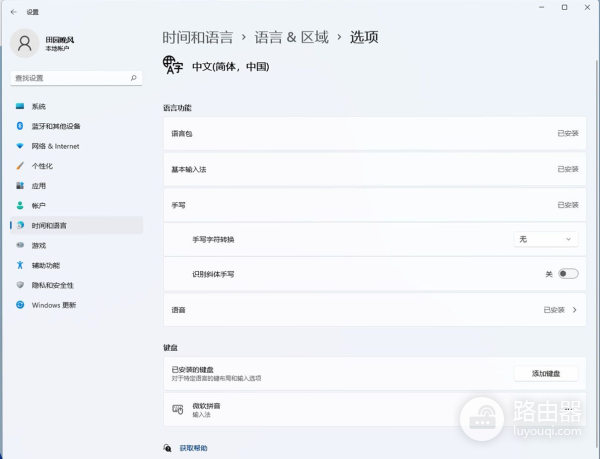This screenshot has height=459, width=600.
Task: Click the 语言包 row
Action: point(375,133)
